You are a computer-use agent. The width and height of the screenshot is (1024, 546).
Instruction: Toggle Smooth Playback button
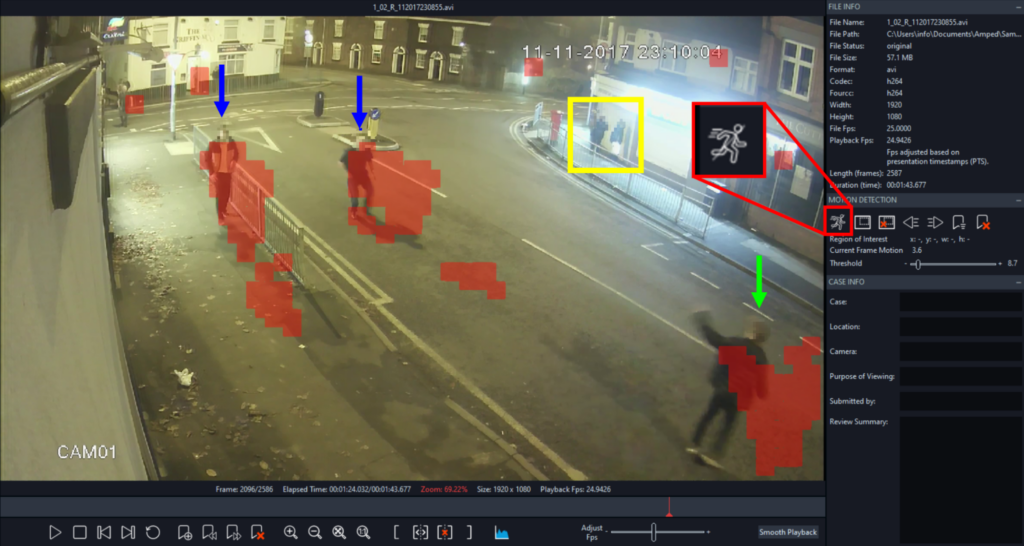coord(788,532)
